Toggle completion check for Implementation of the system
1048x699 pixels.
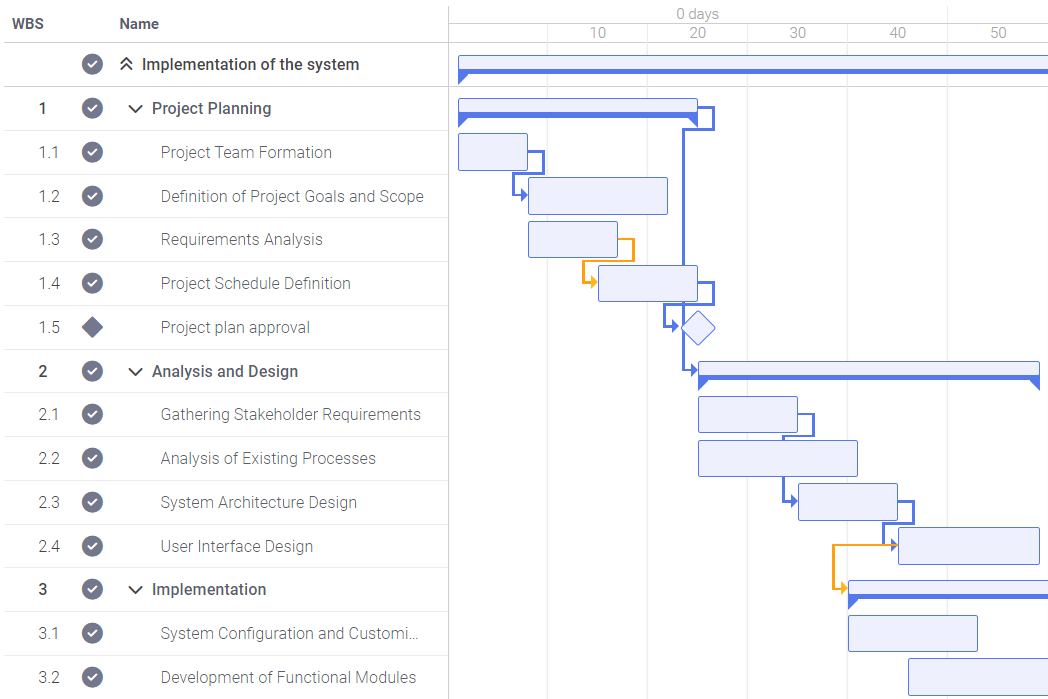coord(92,64)
